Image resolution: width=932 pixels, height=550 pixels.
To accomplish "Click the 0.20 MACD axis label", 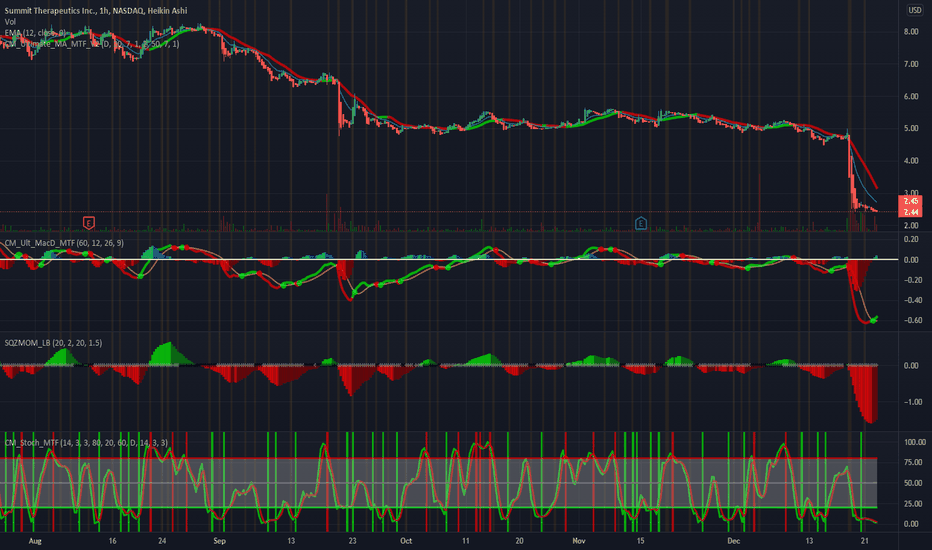I will click(x=911, y=240).
